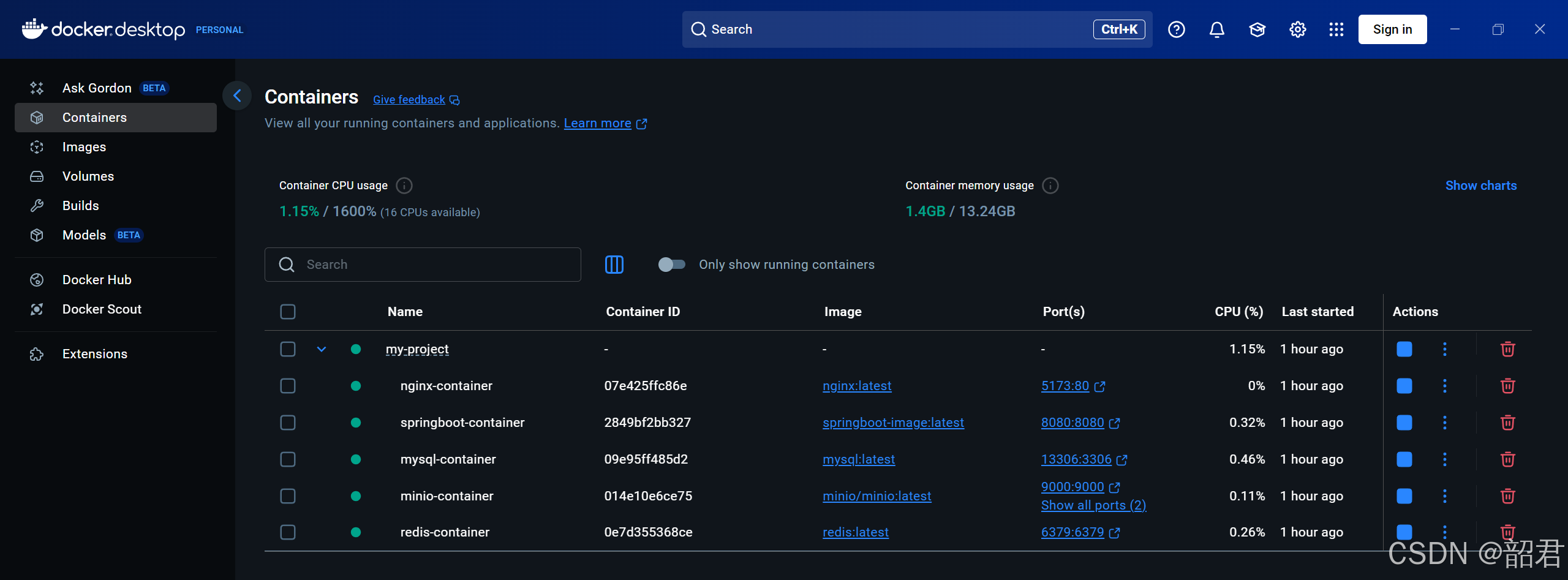The width and height of the screenshot is (1568, 580).
Task: Open Ask Gordon in sidebar
Action: click(x=116, y=88)
